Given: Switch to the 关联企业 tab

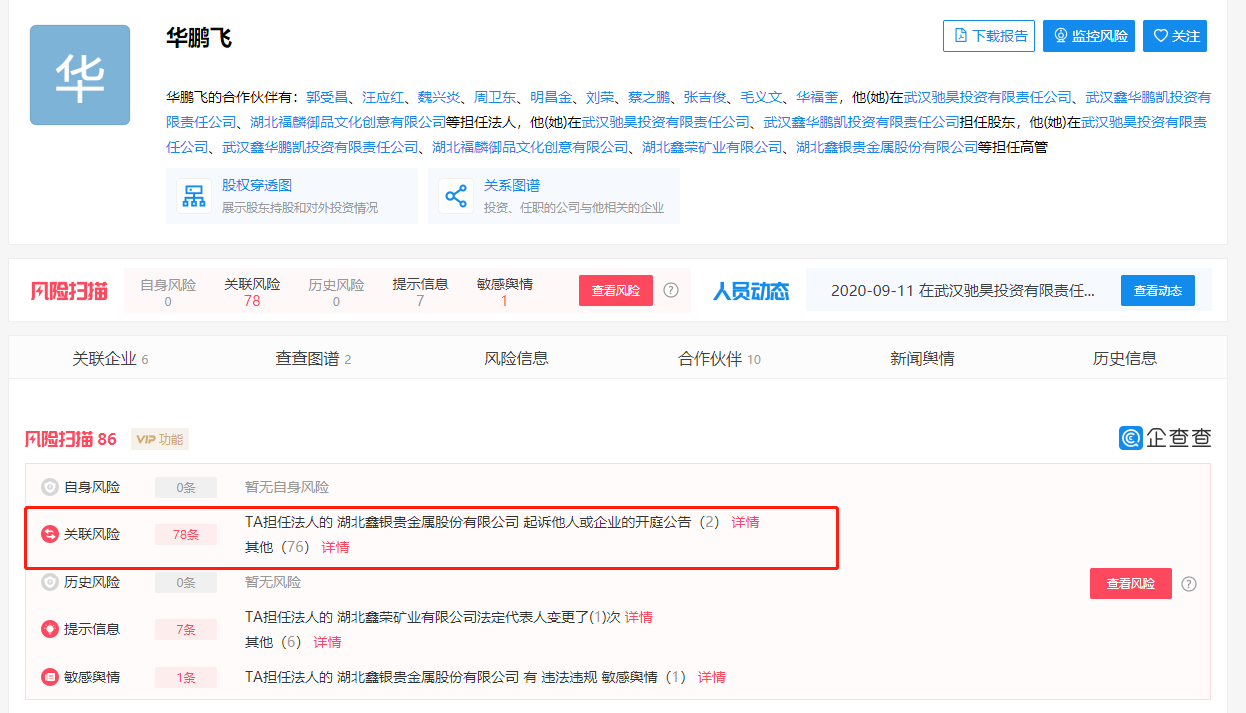Looking at the screenshot, I should pos(111,359).
